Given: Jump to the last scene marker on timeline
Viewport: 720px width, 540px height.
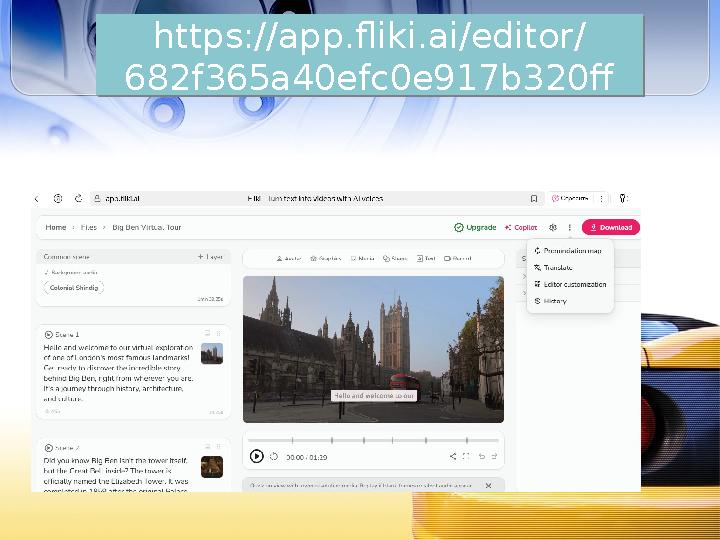Looking at the screenshot, I should pos(467,440).
